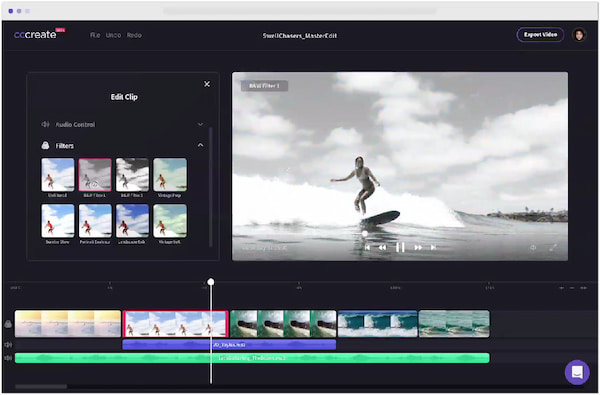Click the Export Video button
Screen dimensions: 600x395
point(540,35)
